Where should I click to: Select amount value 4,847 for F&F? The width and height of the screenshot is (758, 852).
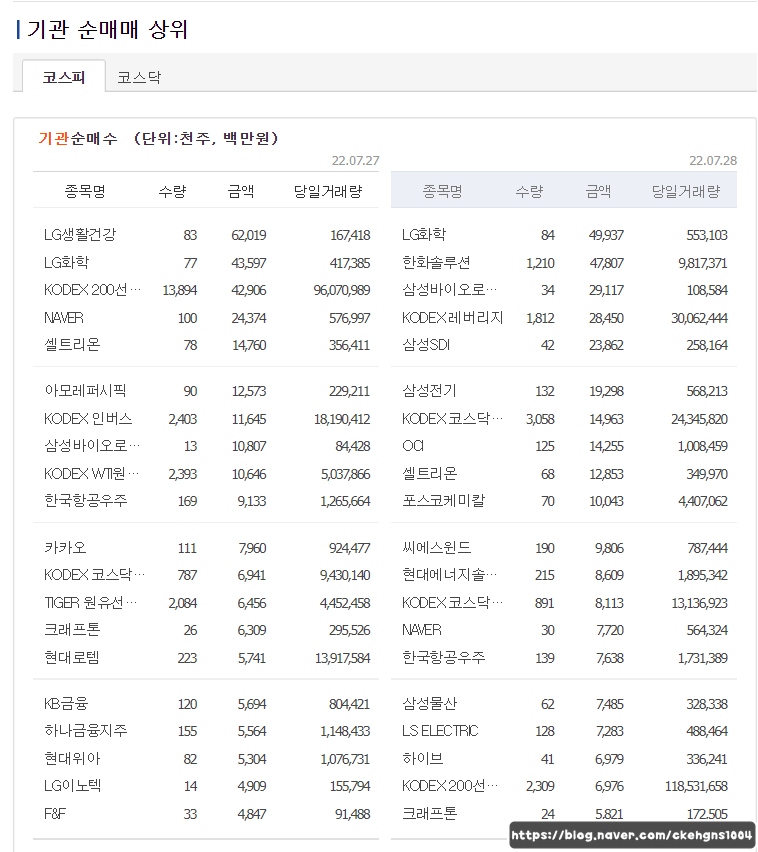click(252, 814)
